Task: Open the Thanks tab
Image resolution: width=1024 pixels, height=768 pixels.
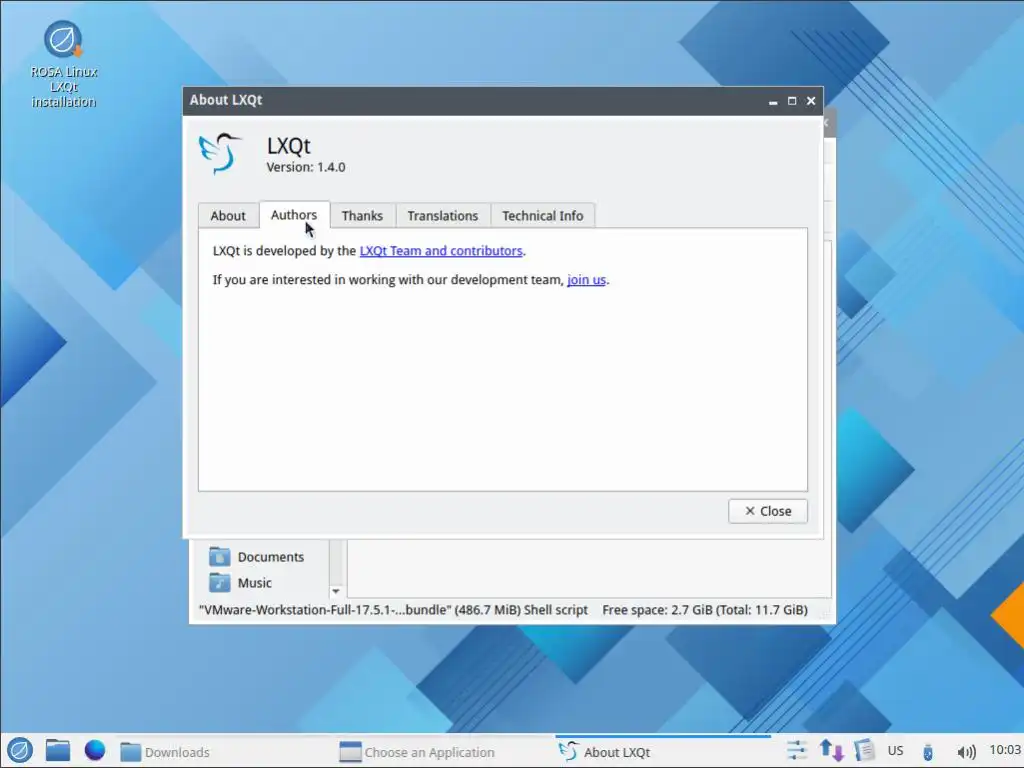Action: (x=362, y=216)
